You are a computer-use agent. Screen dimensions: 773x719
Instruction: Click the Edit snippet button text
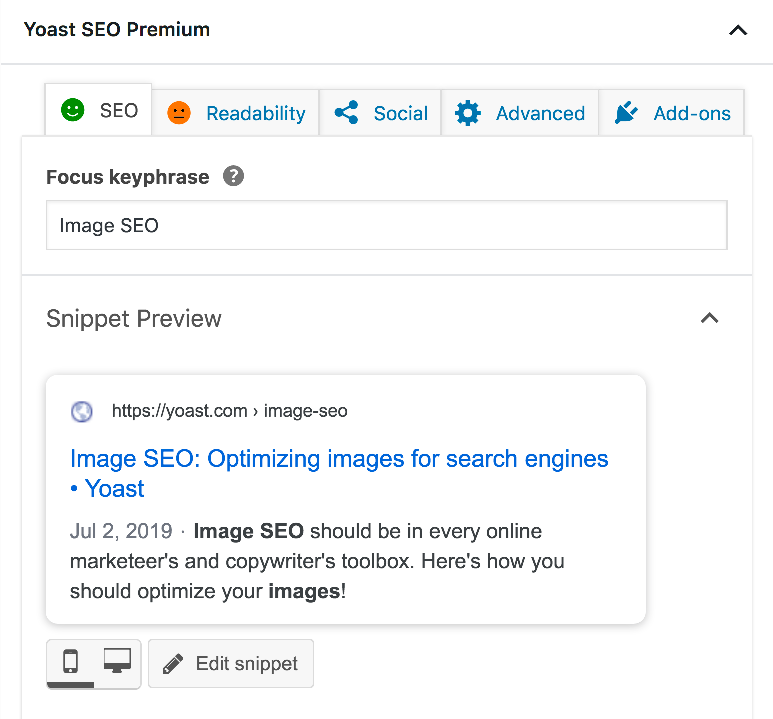[247, 664]
